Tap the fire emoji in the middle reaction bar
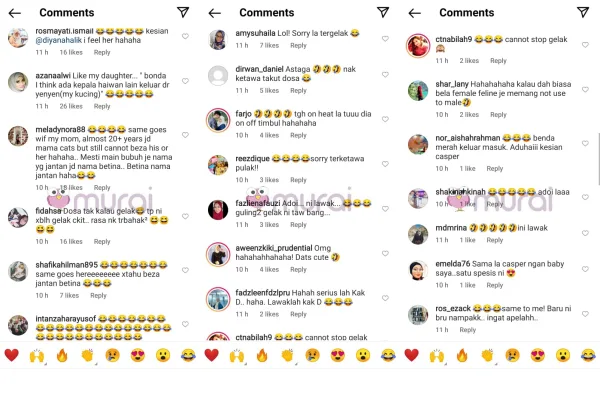Screen dimensions: 600x400 coord(262,355)
